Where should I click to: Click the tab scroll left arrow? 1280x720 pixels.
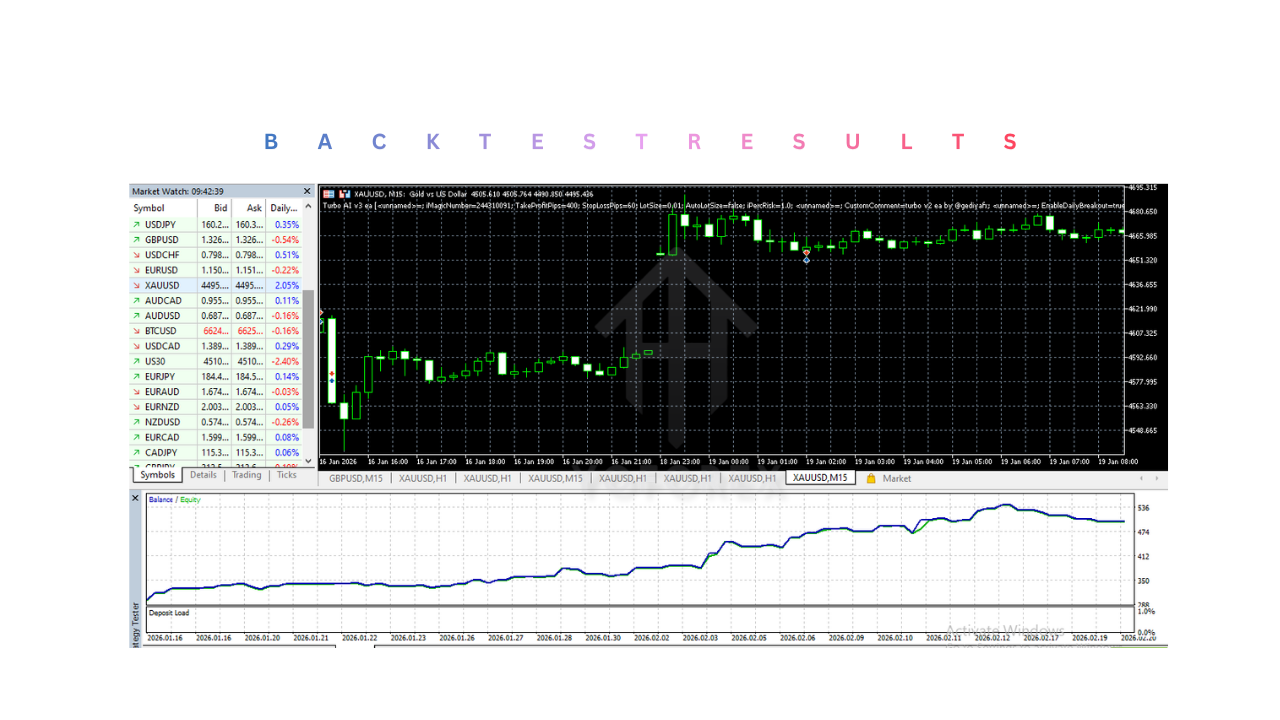point(1142,479)
